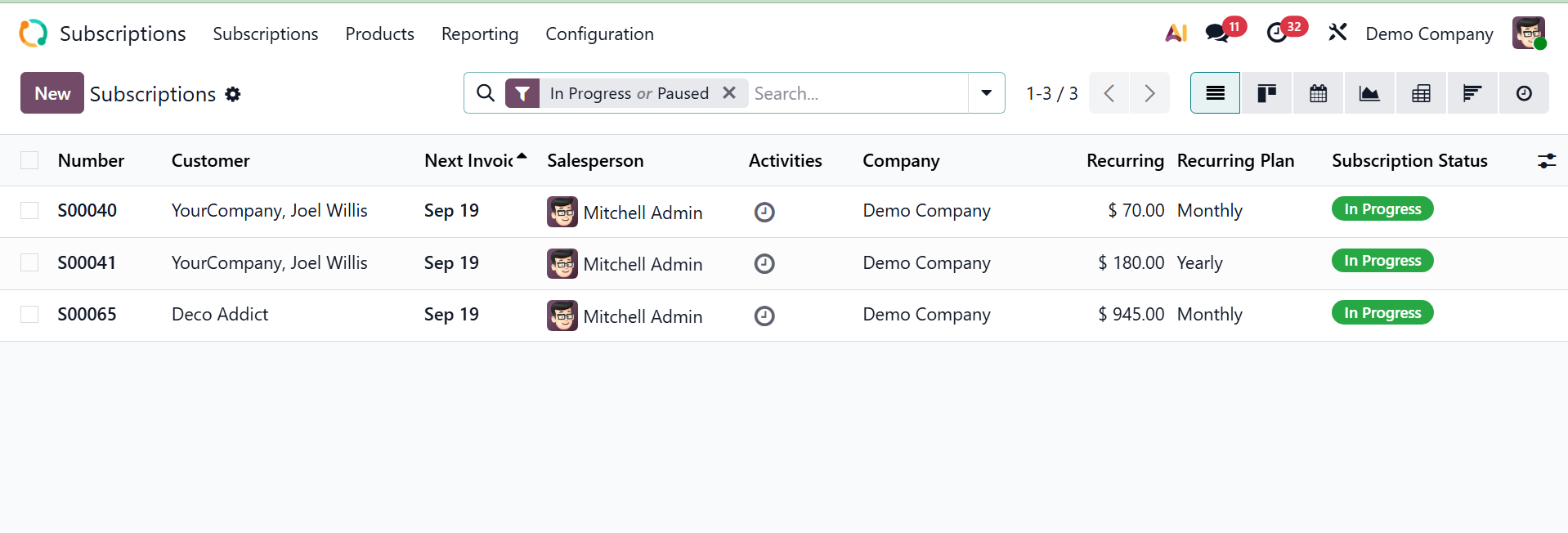Expand the search options dropdown arrow
Viewport: 1568px width, 533px height.
[987, 93]
